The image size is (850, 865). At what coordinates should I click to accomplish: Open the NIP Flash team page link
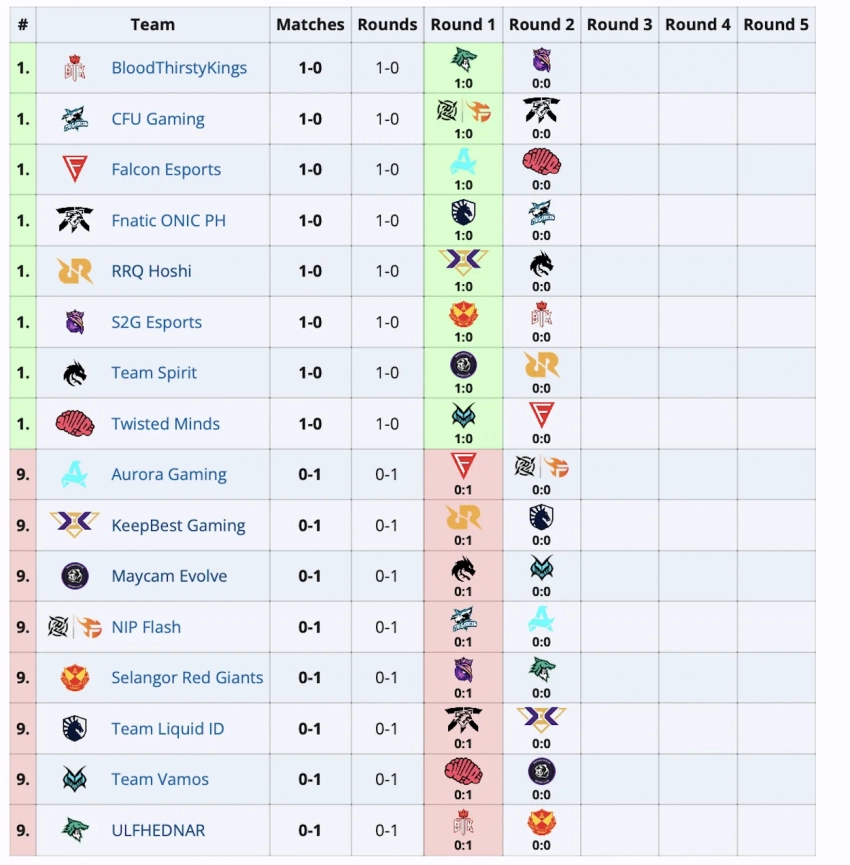point(146,627)
